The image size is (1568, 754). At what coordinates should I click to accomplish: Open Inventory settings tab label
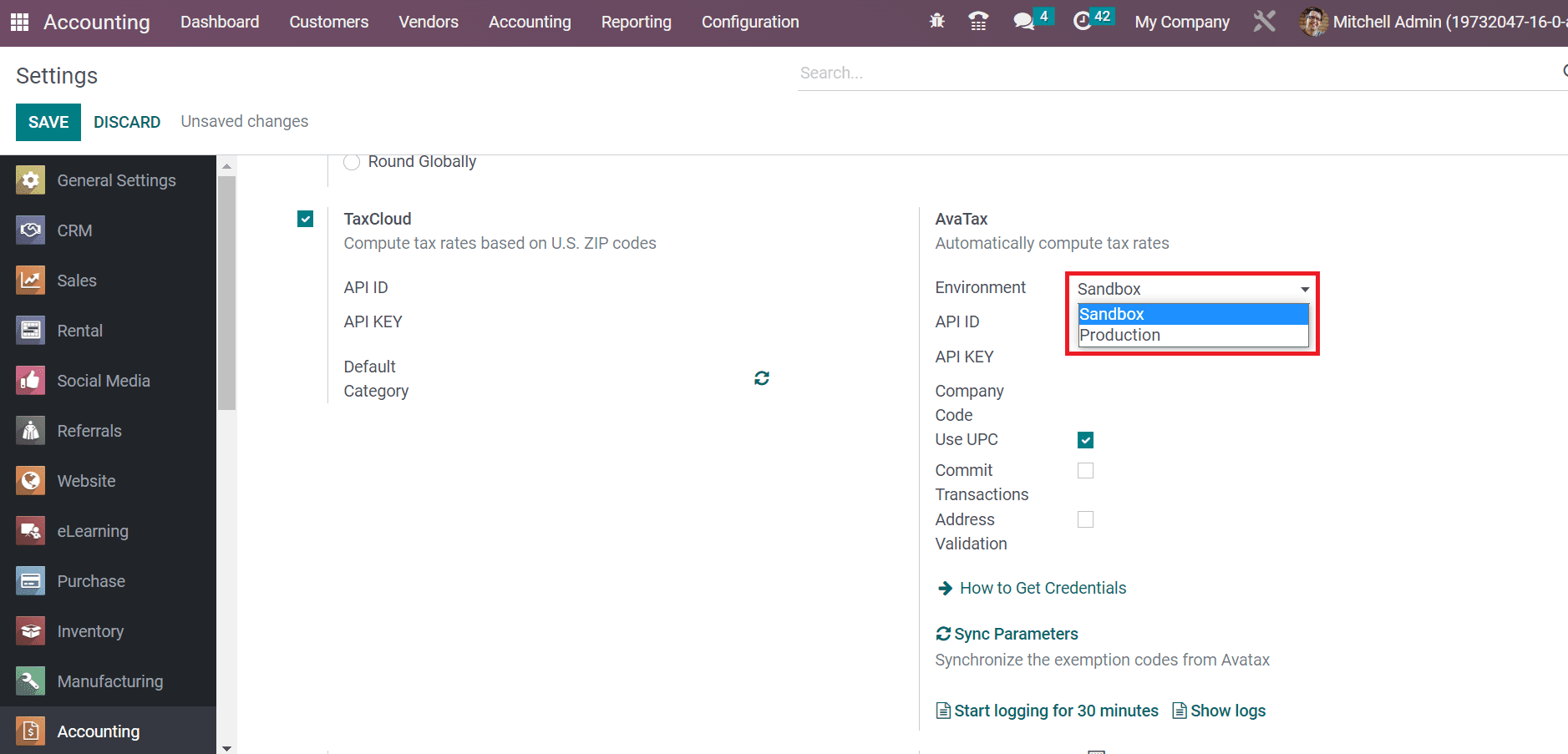90,631
